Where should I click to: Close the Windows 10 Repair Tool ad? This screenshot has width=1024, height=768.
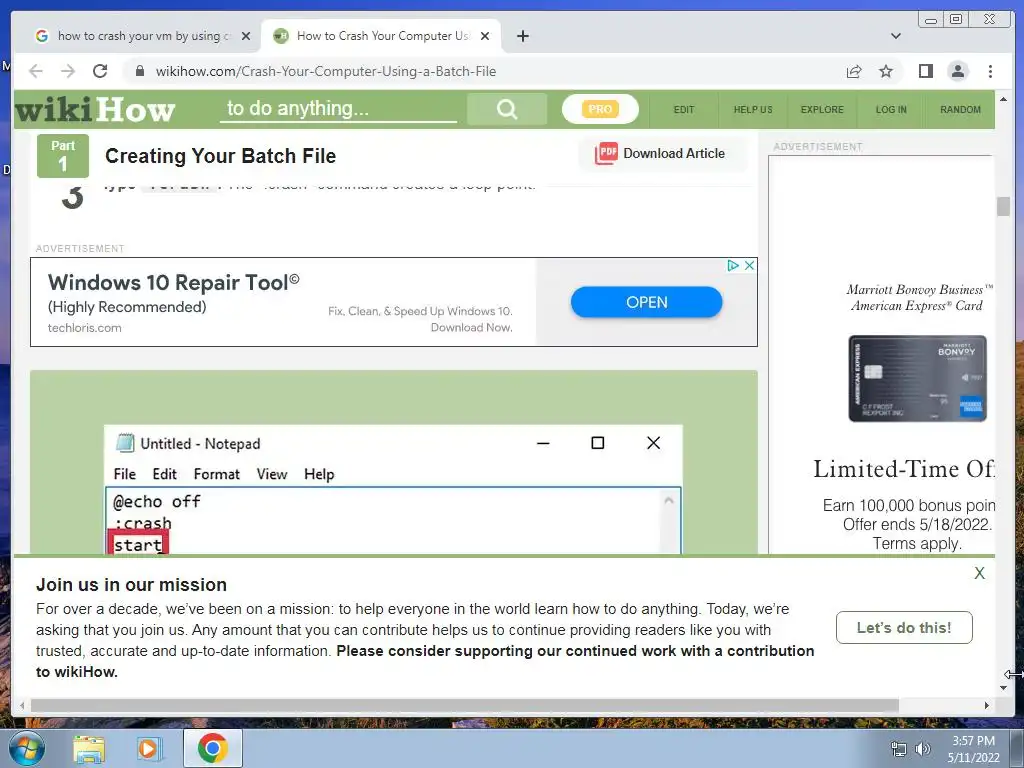tap(750, 266)
